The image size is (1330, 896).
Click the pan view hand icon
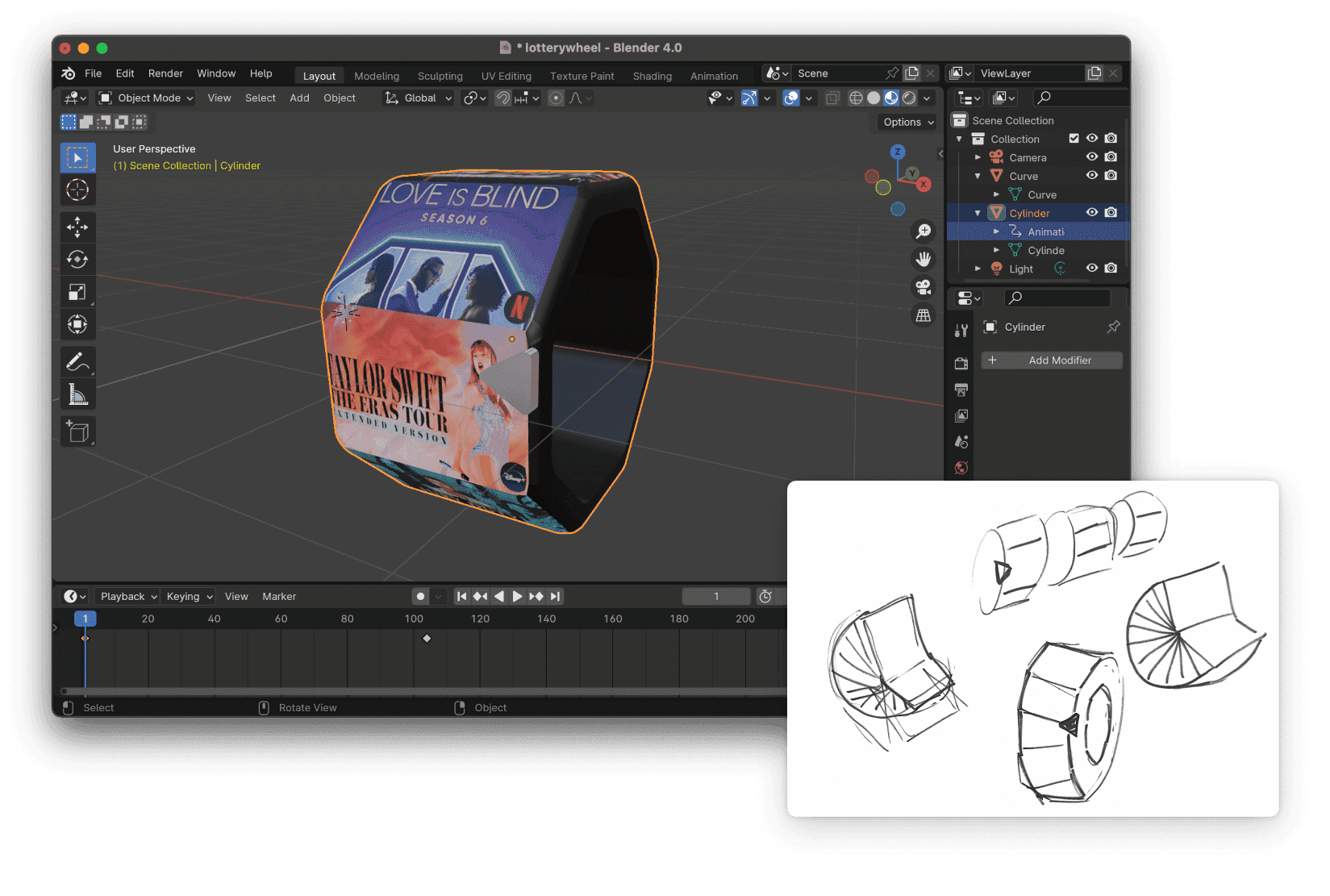coord(923,259)
